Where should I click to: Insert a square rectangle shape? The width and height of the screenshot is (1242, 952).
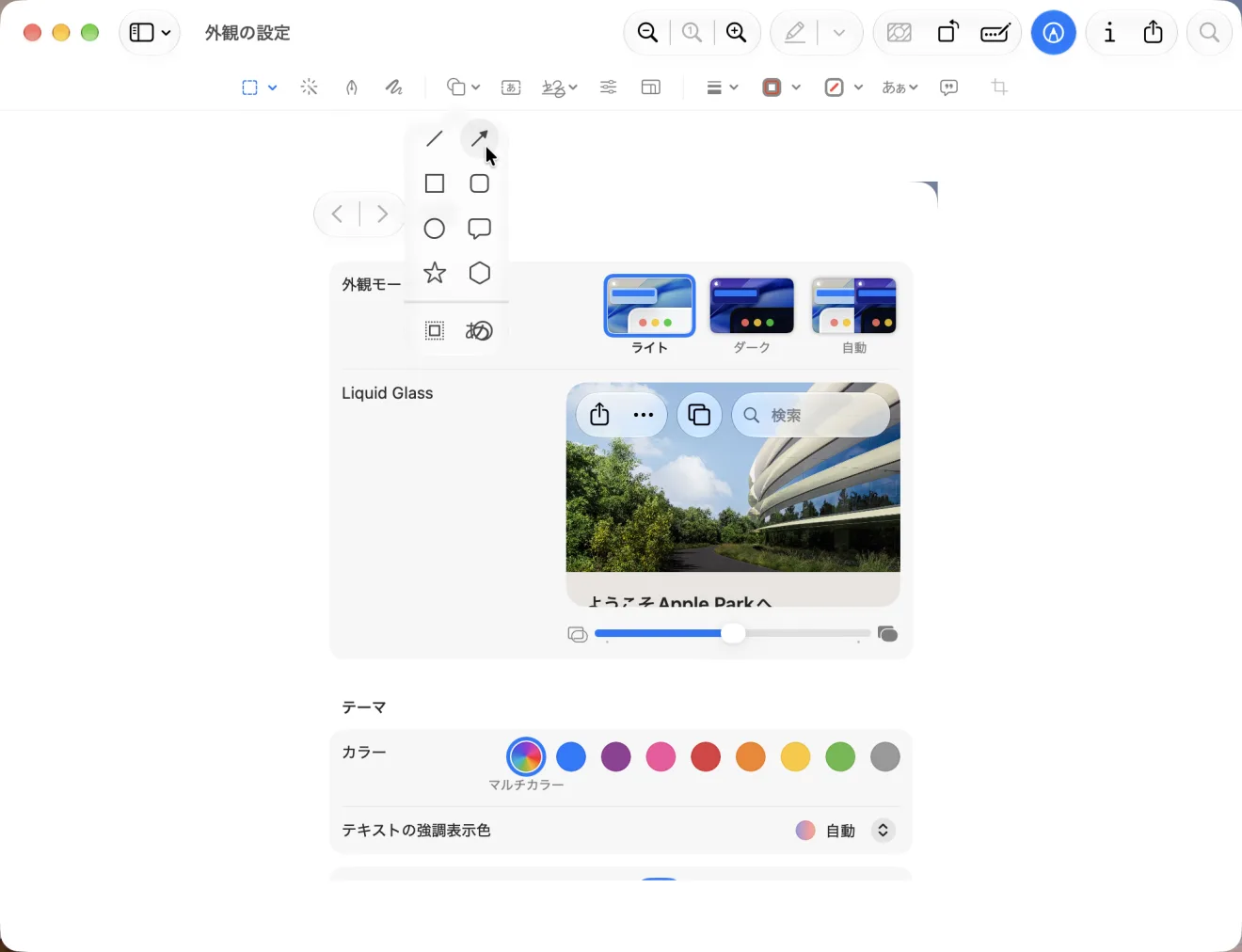tap(434, 183)
